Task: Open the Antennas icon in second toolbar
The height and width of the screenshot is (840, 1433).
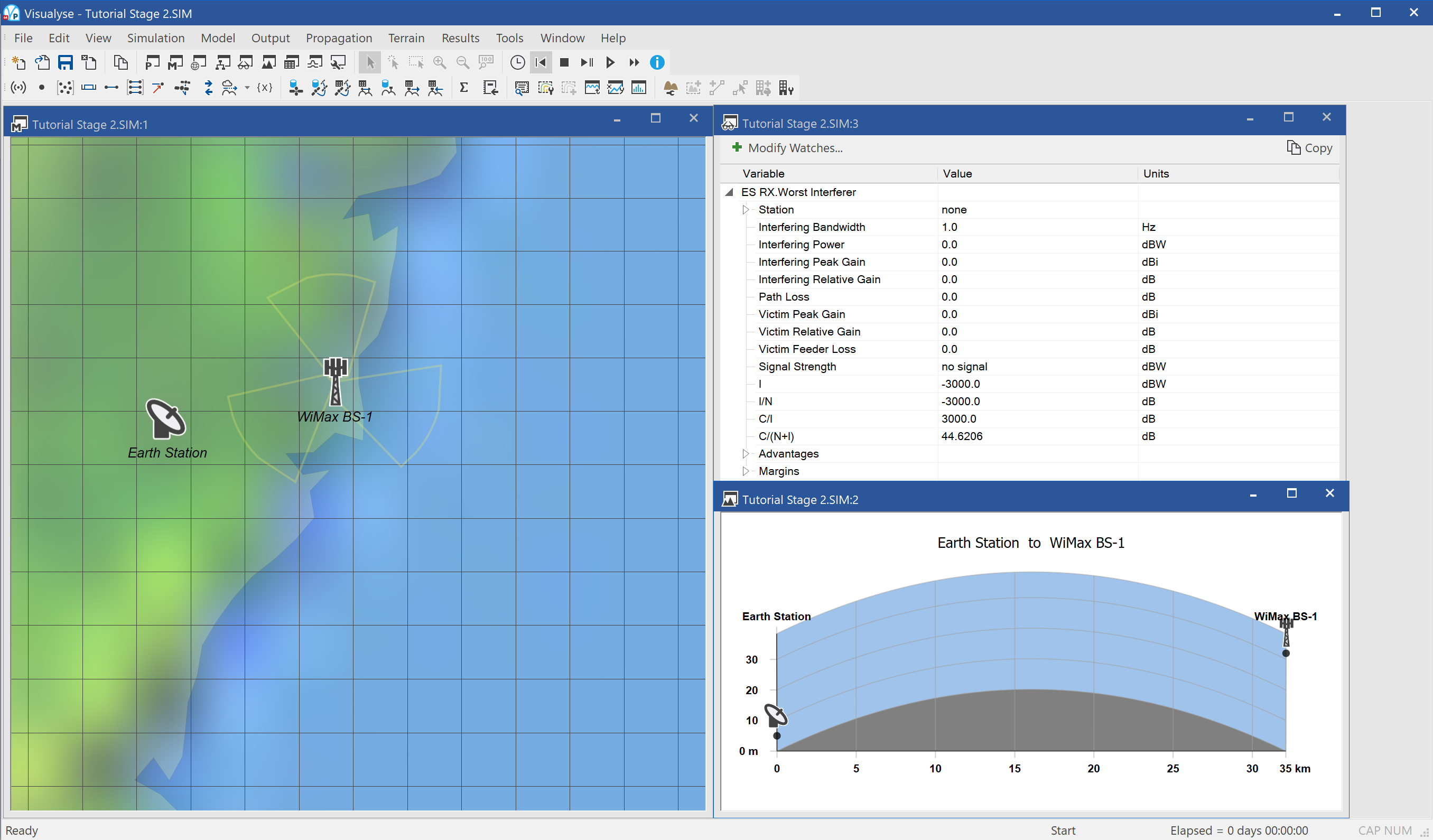Action: pos(19,88)
